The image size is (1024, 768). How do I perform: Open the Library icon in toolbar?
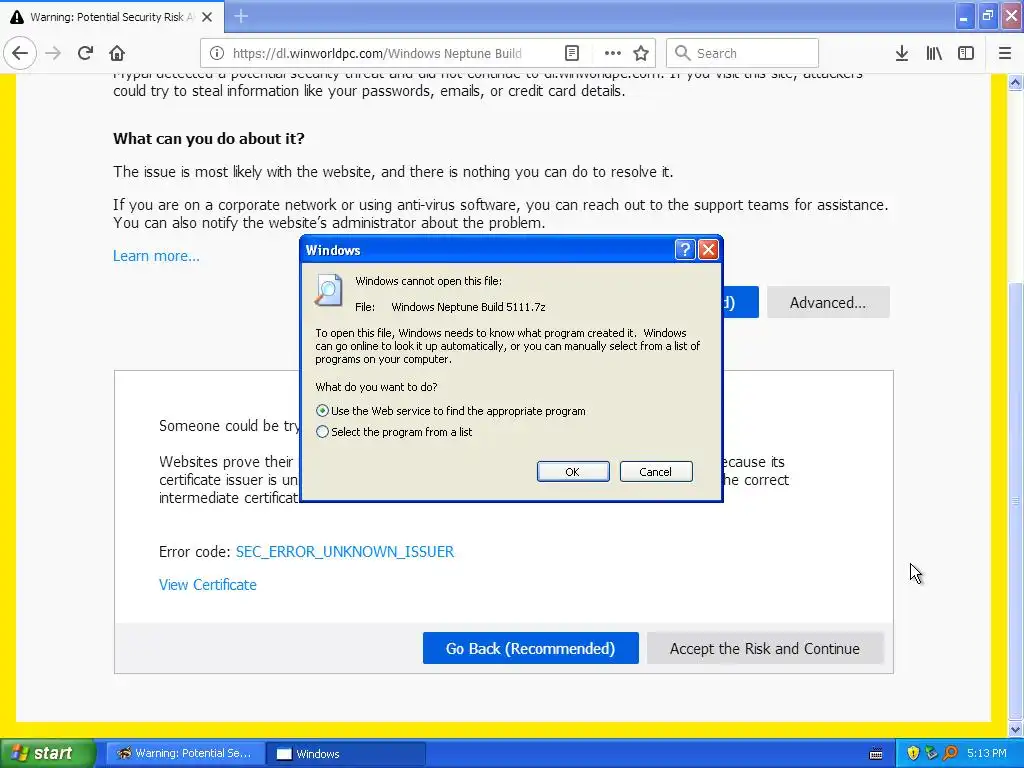click(934, 54)
